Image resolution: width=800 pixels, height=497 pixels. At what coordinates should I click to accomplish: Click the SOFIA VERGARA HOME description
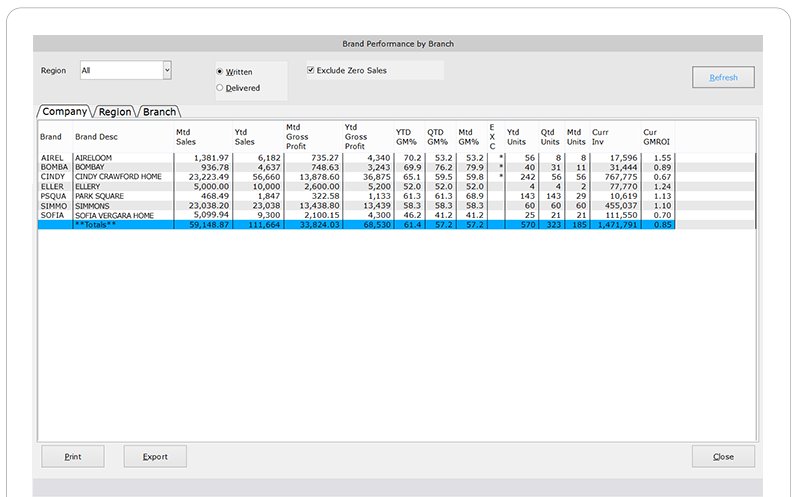click(114, 215)
